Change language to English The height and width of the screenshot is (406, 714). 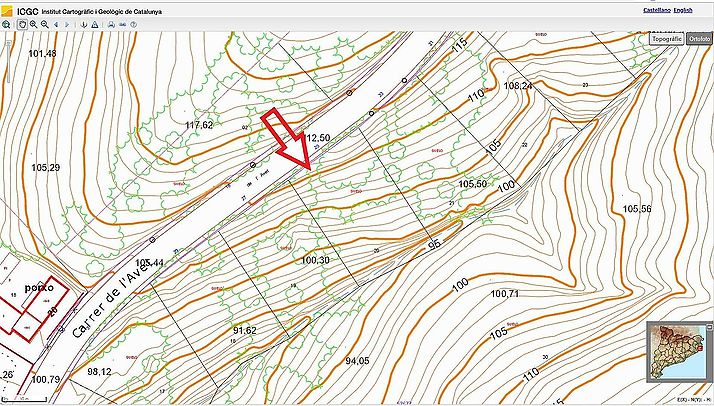coord(683,10)
